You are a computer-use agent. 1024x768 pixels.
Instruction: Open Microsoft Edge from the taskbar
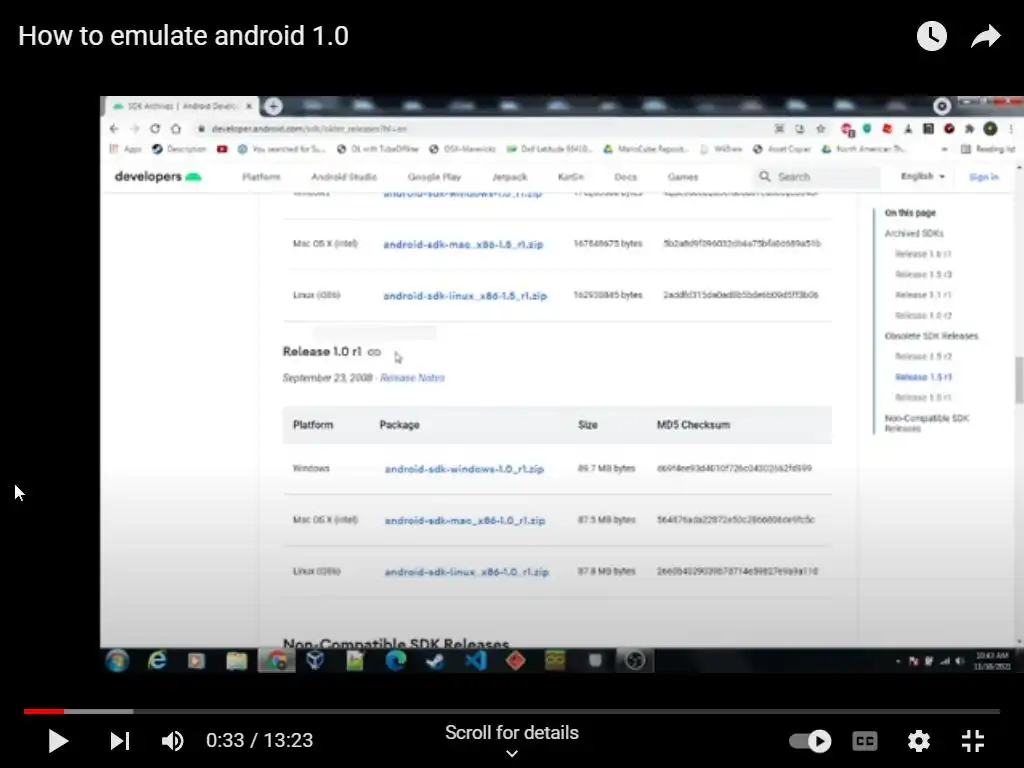tap(396, 661)
